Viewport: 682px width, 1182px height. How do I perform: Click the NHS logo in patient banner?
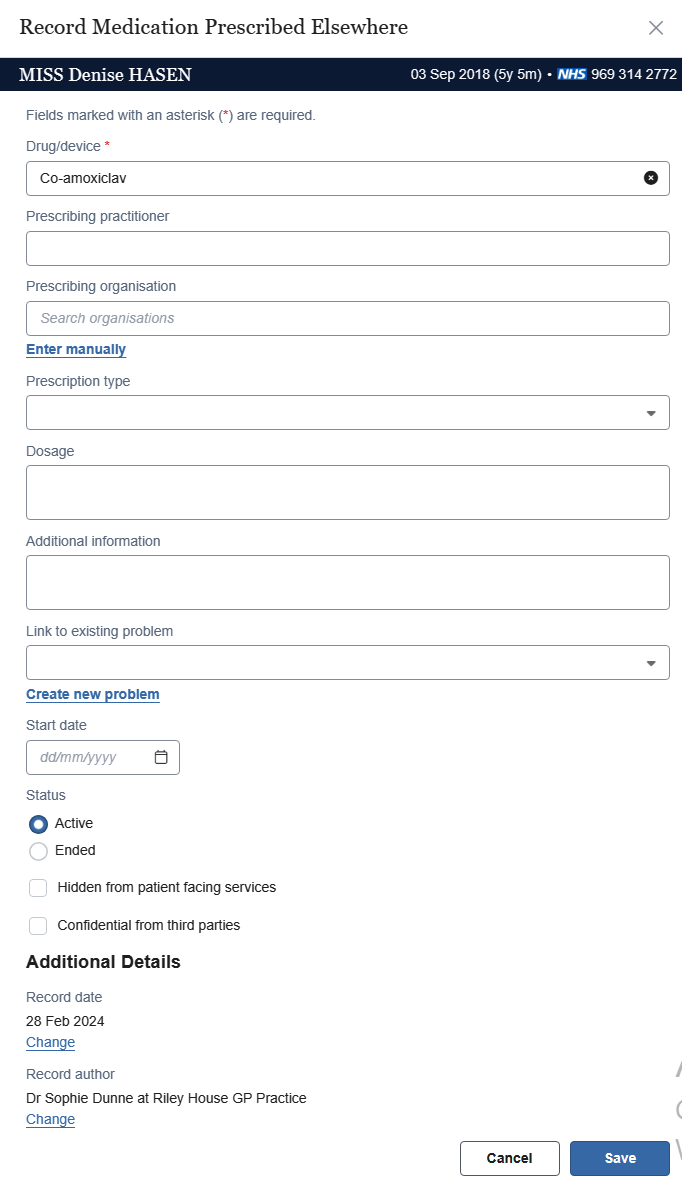pyautogui.click(x=572, y=75)
